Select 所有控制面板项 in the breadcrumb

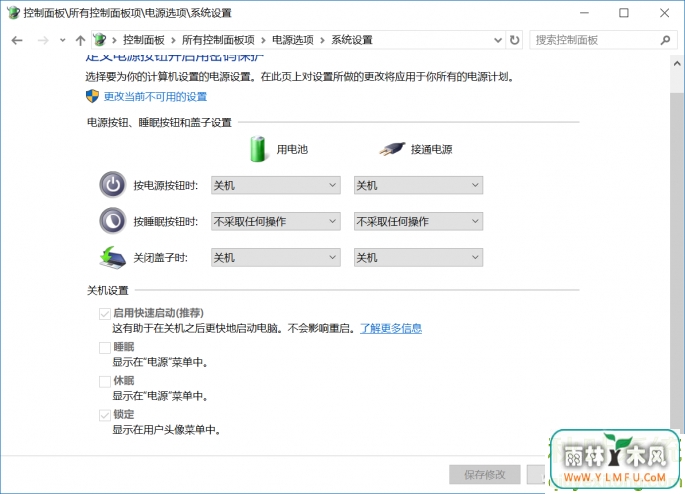coord(218,40)
